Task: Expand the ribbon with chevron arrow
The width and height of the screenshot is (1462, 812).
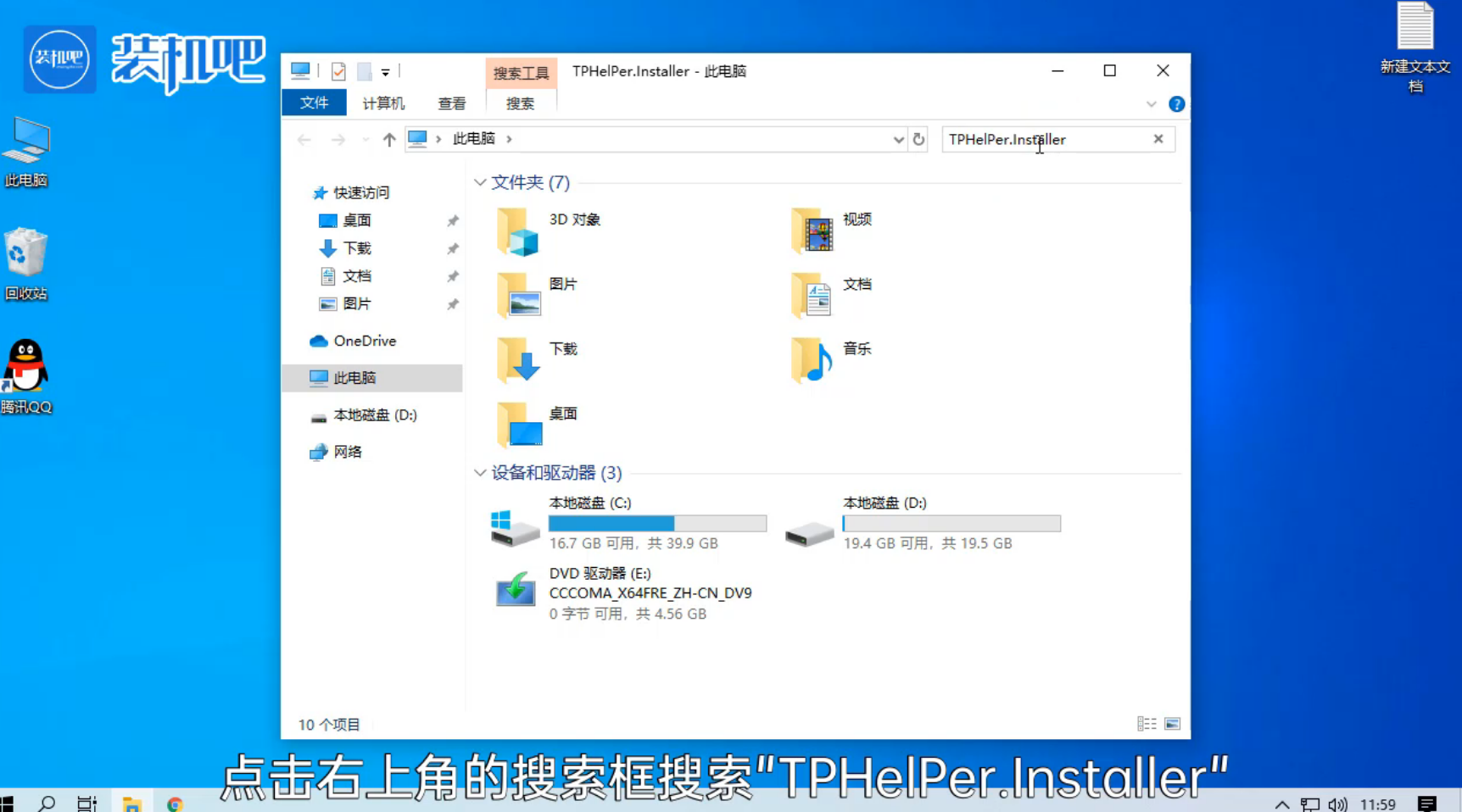Action: point(1151,104)
